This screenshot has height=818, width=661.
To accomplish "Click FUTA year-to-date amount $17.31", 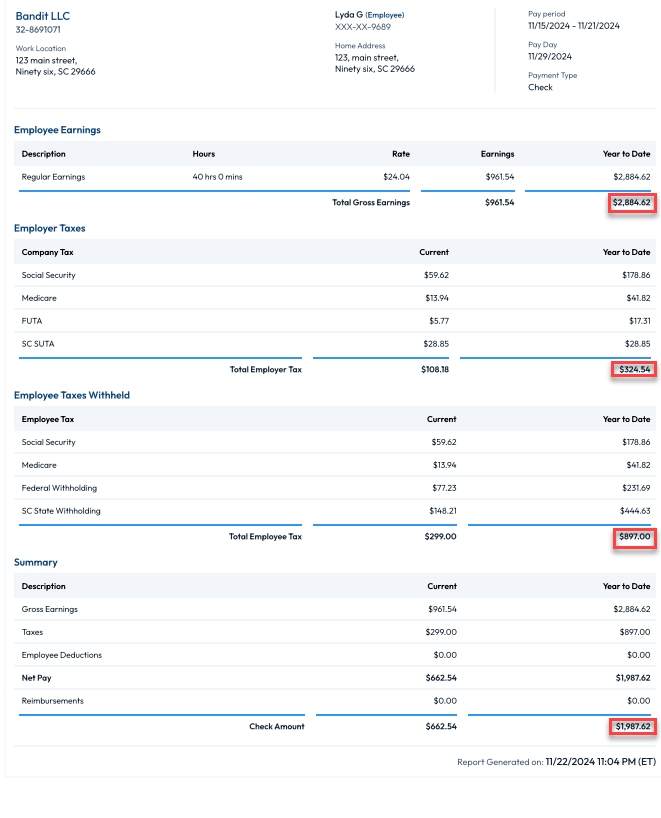I will pos(640,321).
